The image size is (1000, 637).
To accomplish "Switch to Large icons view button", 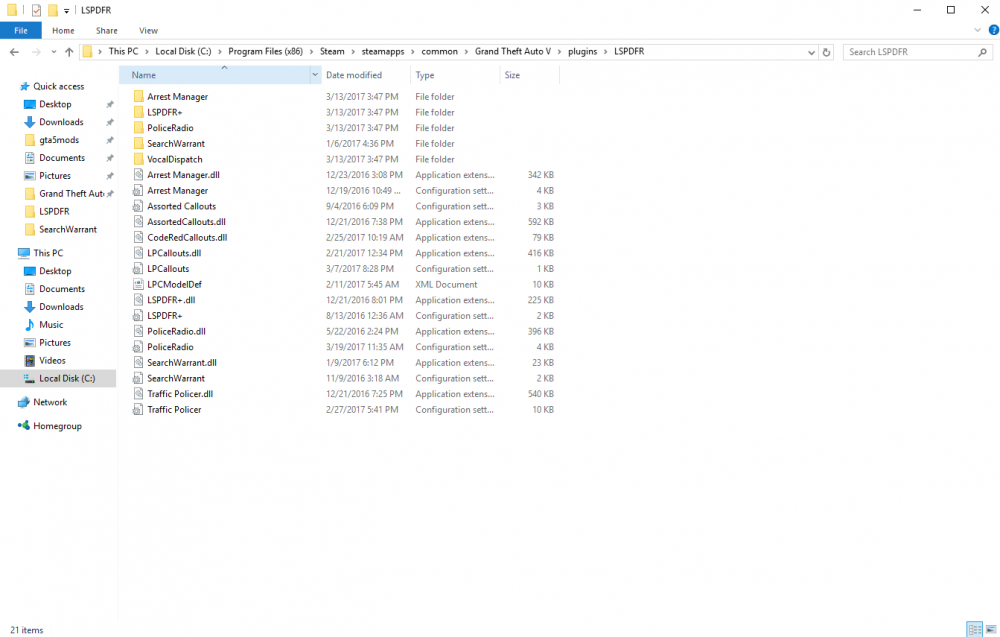I will coord(991,629).
